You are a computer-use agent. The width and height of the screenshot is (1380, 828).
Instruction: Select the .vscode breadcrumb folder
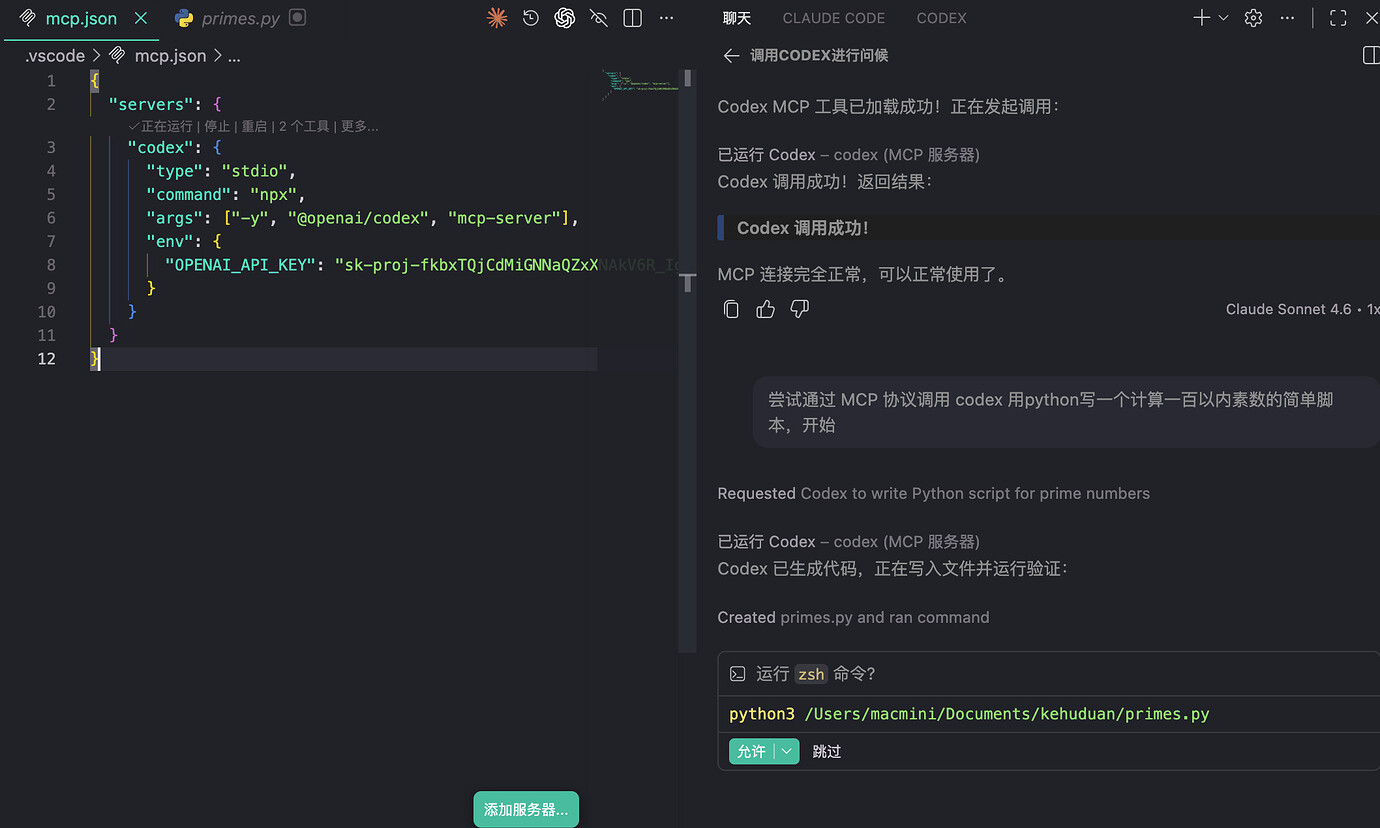coord(55,56)
